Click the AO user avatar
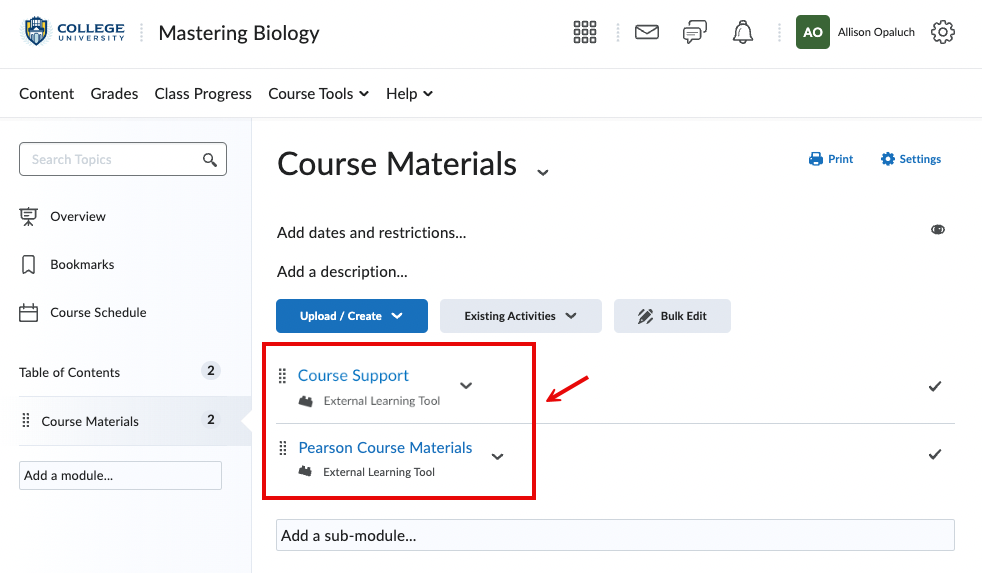The width and height of the screenshot is (982, 573). click(812, 32)
